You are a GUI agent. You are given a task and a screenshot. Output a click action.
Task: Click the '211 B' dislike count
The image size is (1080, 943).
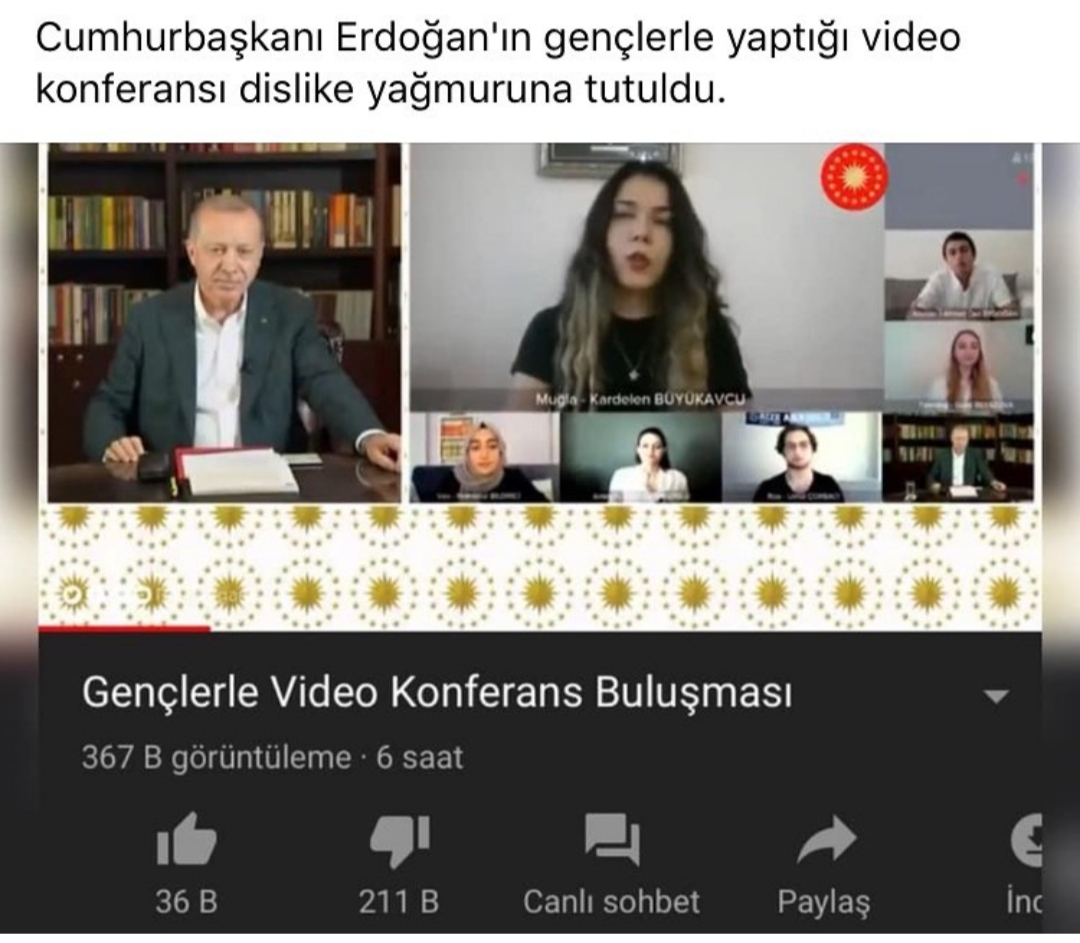point(399,902)
